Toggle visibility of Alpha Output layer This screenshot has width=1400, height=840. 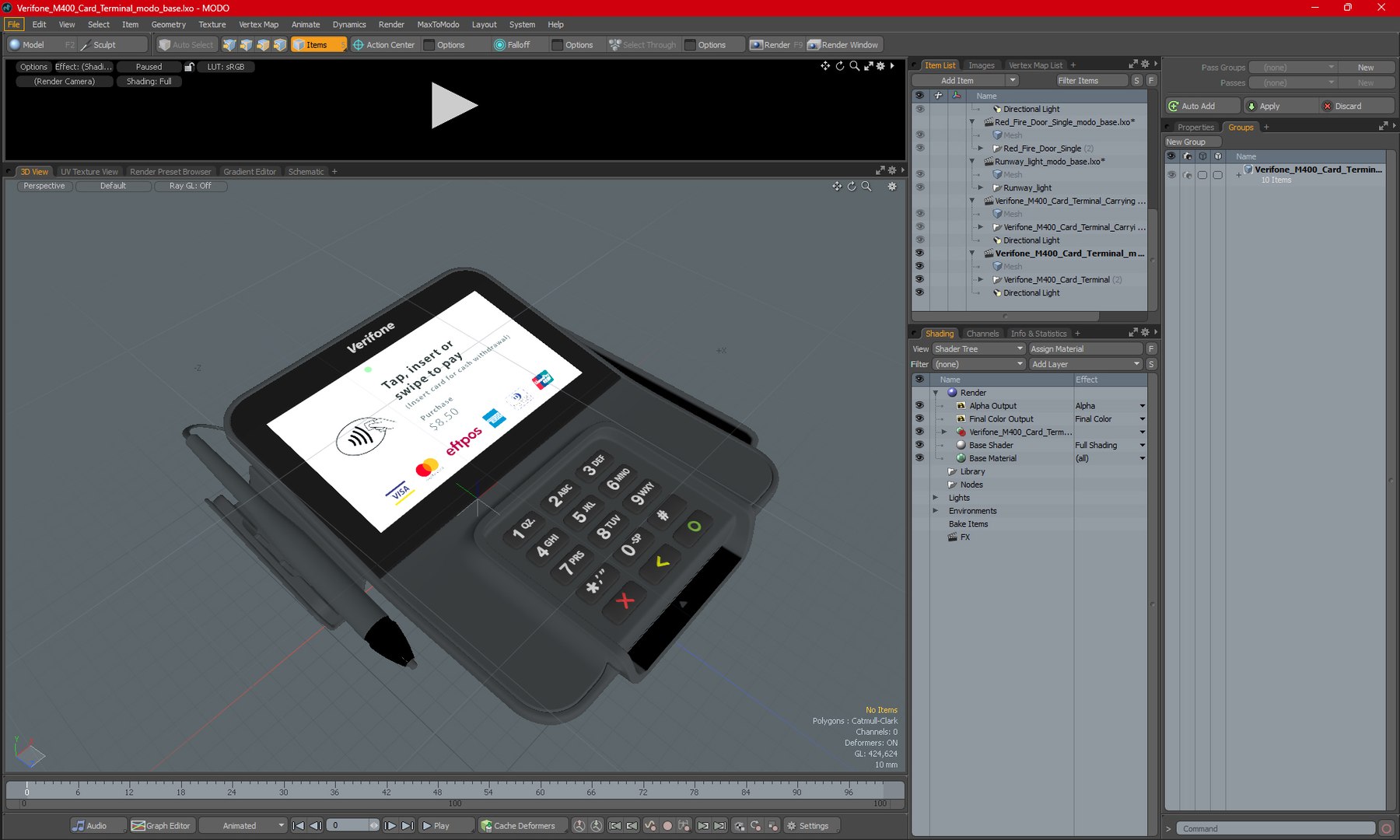point(919,405)
